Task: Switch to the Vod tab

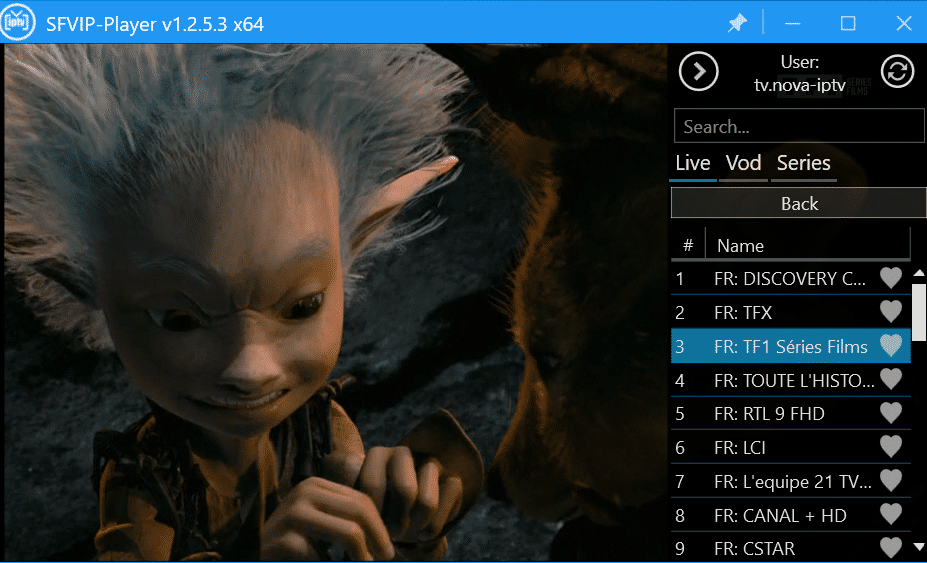Action: [743, 163]
